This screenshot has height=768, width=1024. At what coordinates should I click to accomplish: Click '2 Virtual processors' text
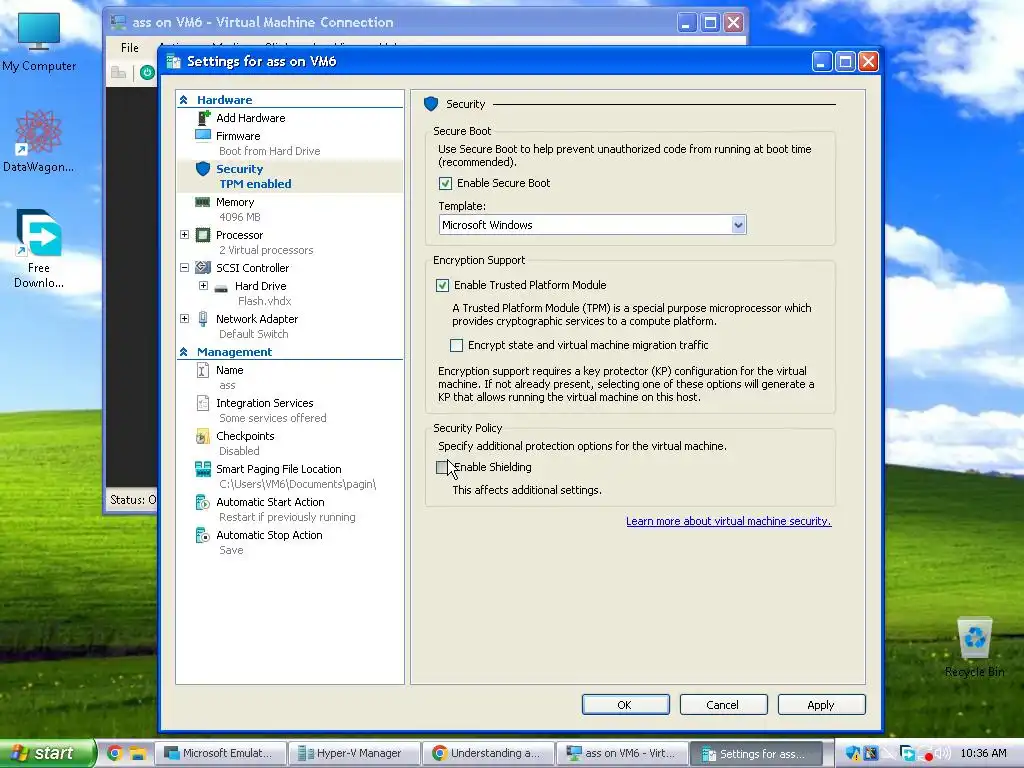pos(266,250)
